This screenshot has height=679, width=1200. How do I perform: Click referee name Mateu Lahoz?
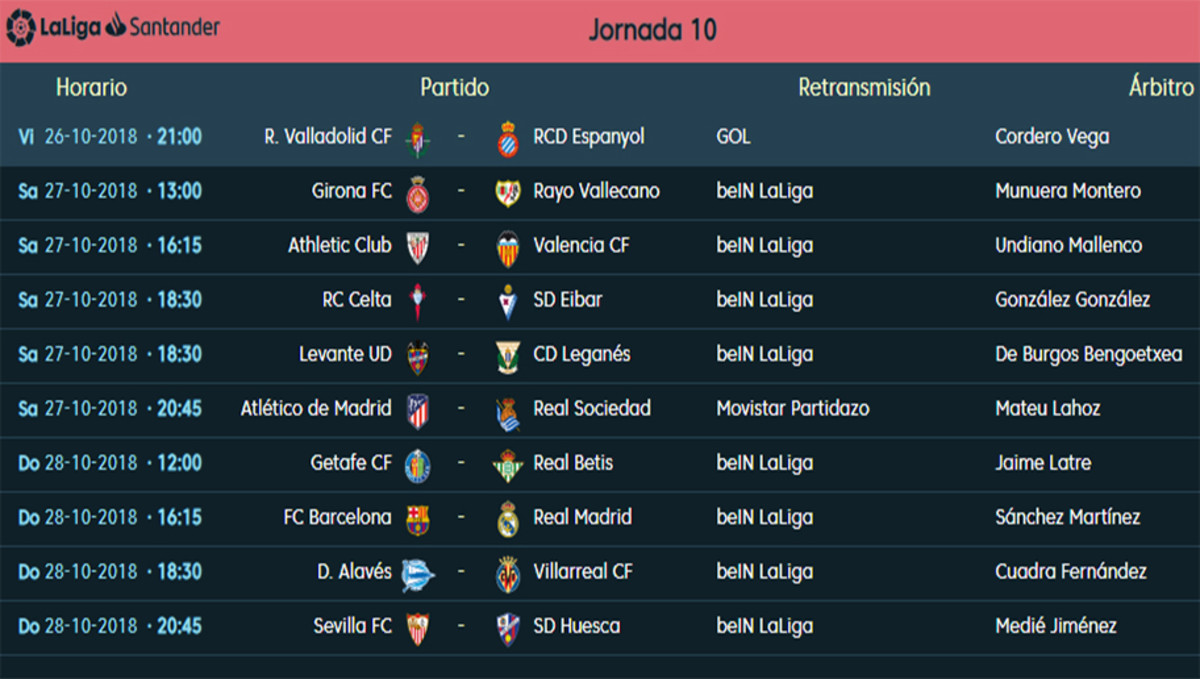[x=1047, y=408]
